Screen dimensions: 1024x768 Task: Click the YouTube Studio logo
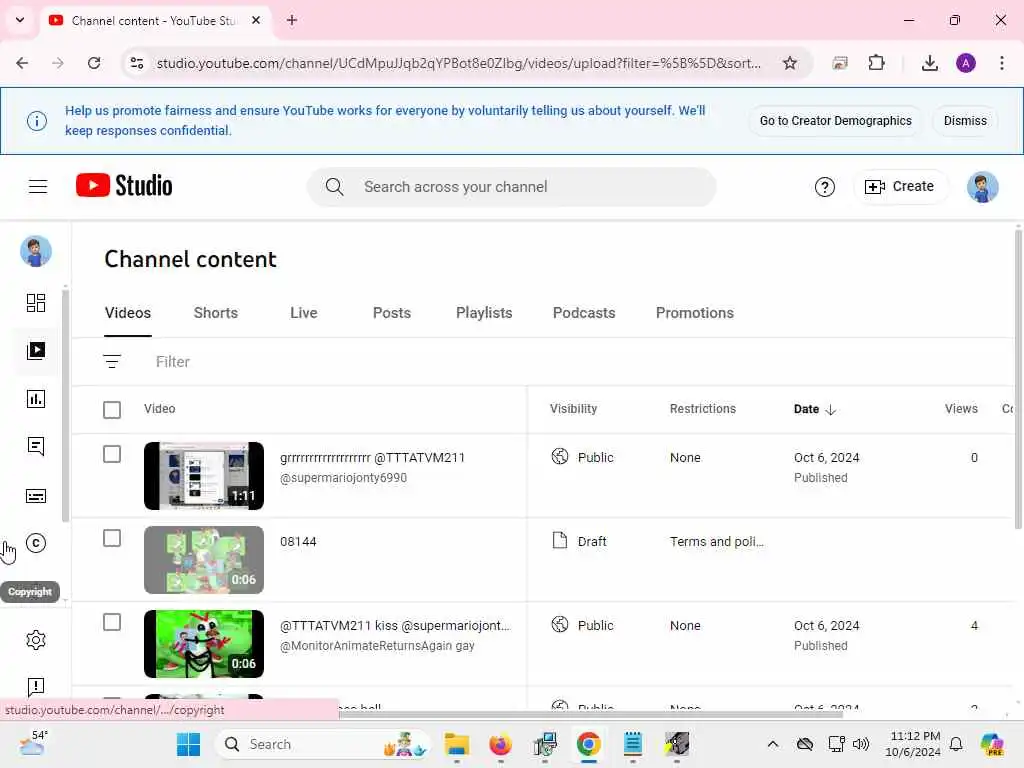(124, 186)
